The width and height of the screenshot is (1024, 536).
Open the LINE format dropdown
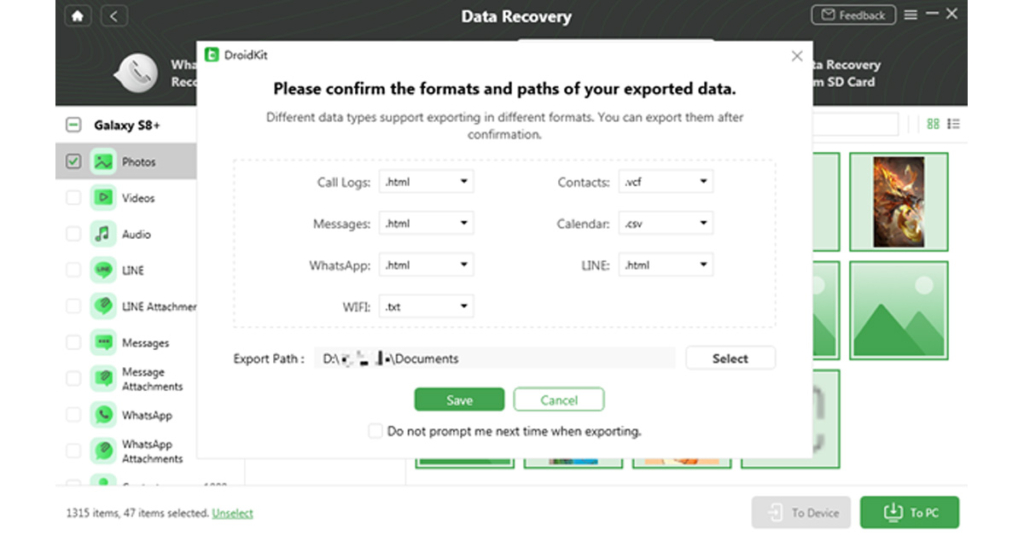pos(665,265)
